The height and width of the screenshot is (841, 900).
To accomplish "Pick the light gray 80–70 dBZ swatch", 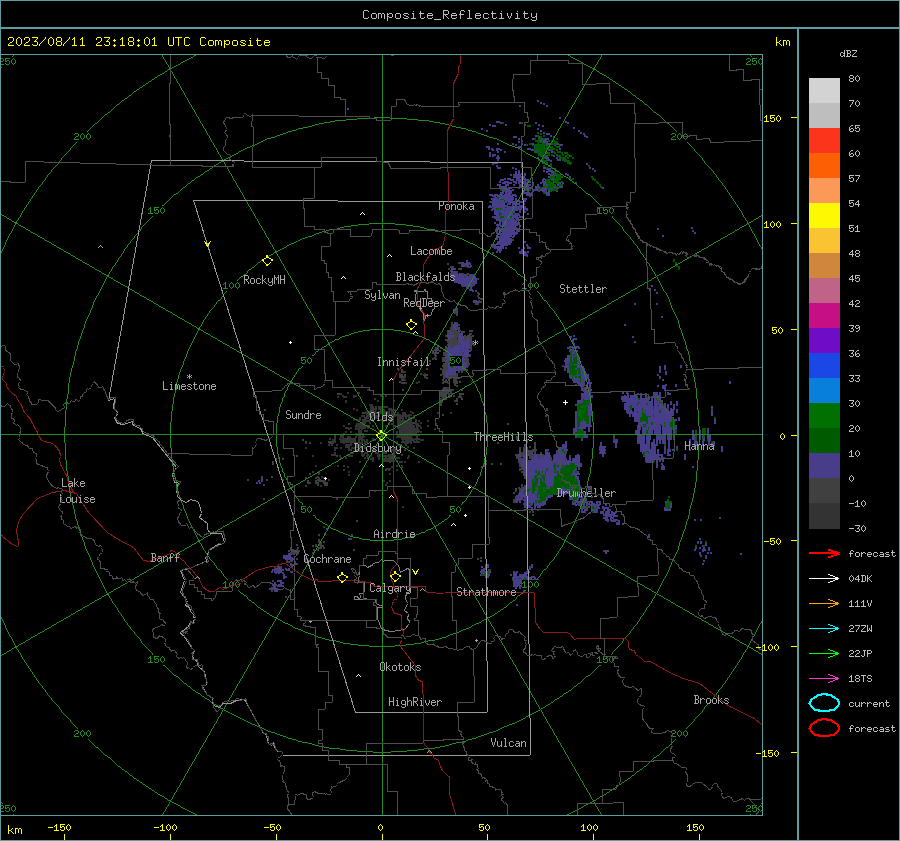I will 824,91.
